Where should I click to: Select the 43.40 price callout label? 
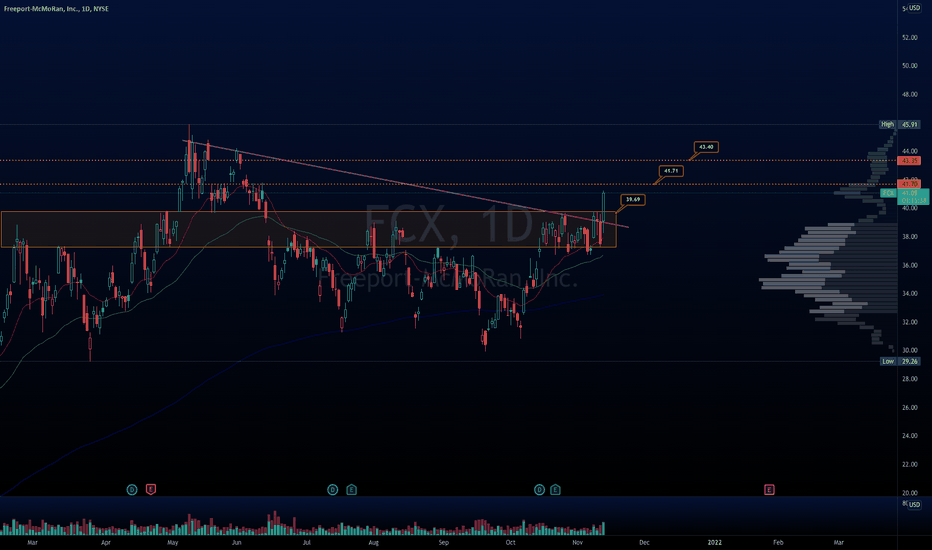click(706, 147)
